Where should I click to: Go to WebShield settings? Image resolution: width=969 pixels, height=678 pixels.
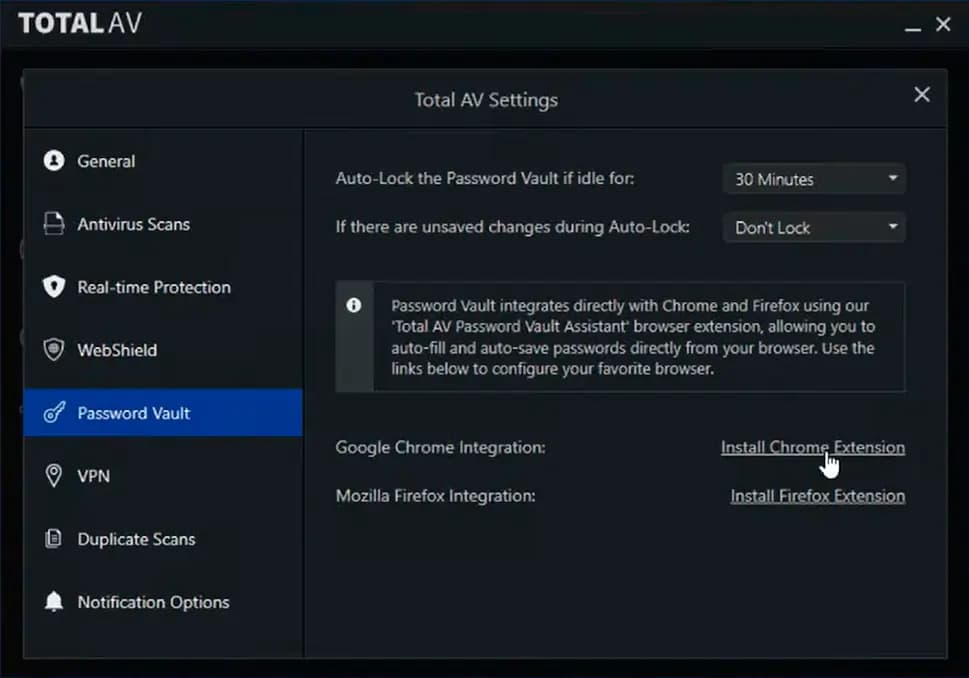pos(163,350)
